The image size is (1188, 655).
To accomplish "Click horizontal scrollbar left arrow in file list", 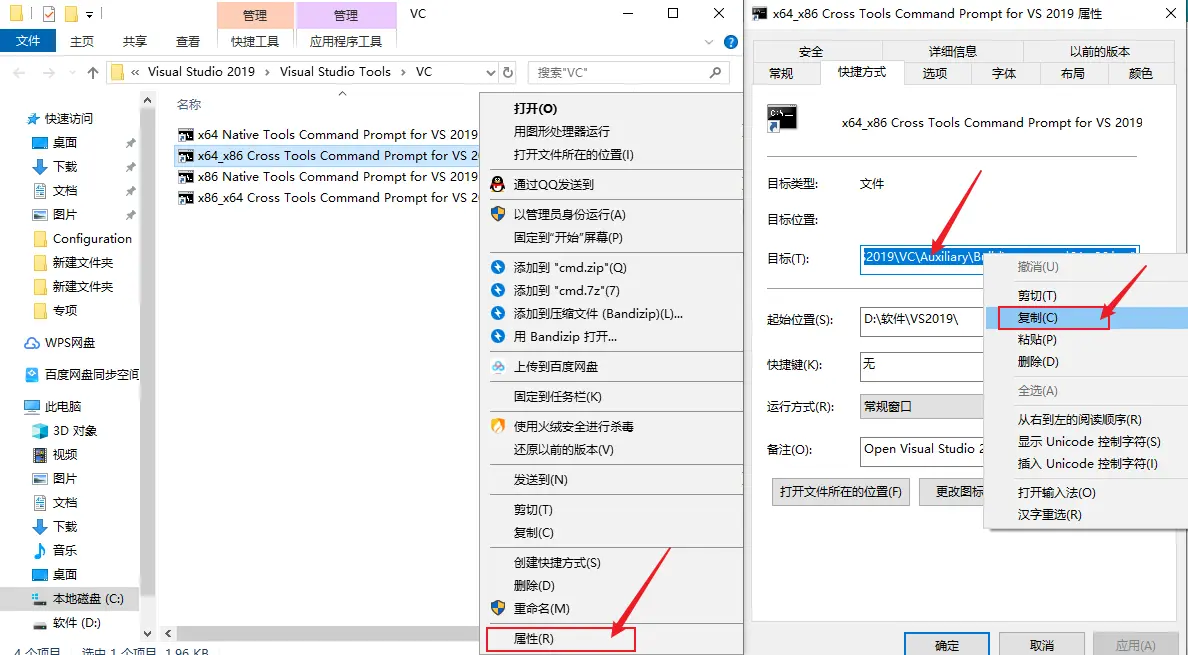I will coord(169,633).
